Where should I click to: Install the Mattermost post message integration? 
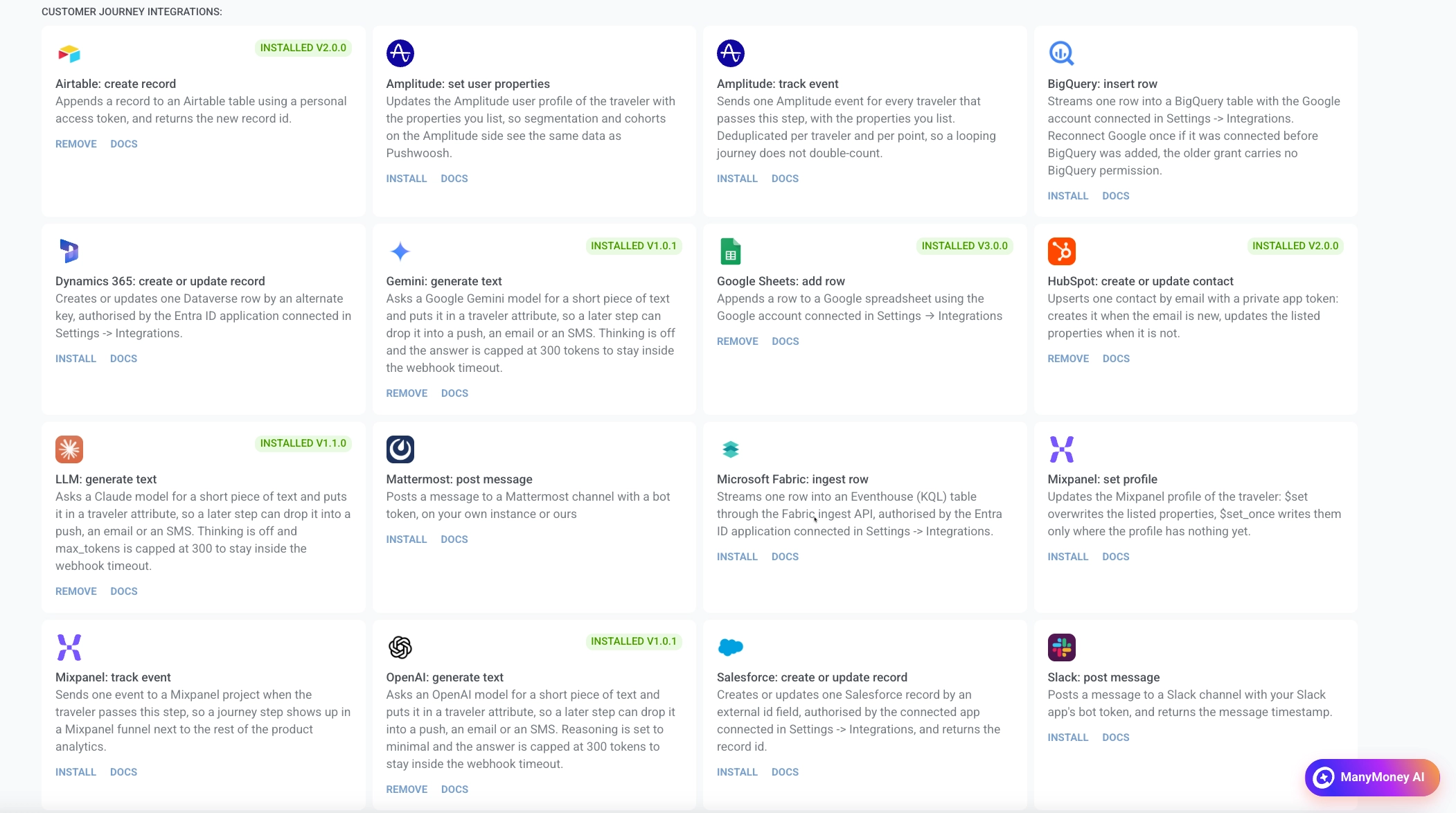(407, 539)
